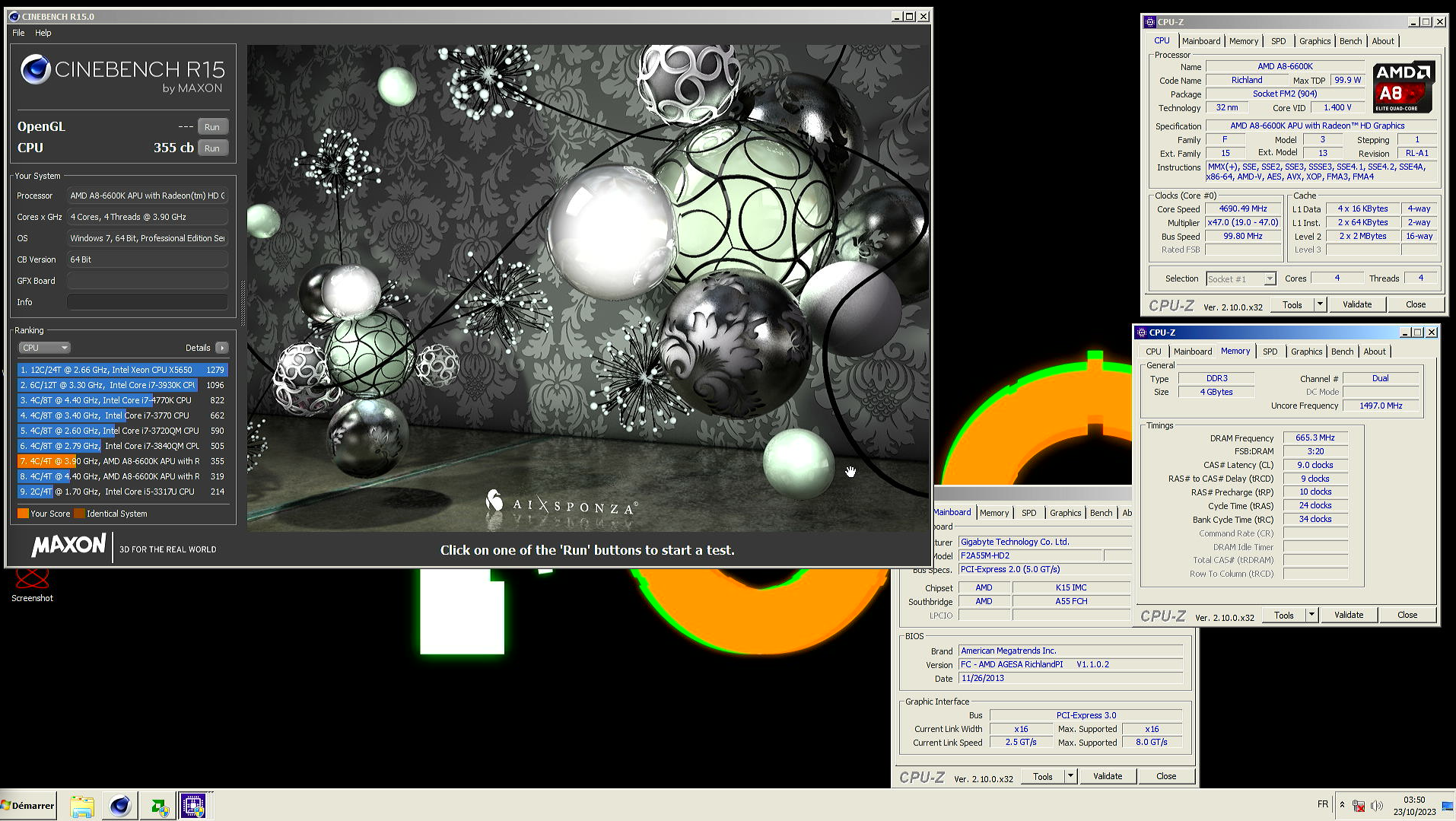1456x821 pixels.
Task: Switch to CPU tab in Memory CPU-Z window
Action: 1153,352
